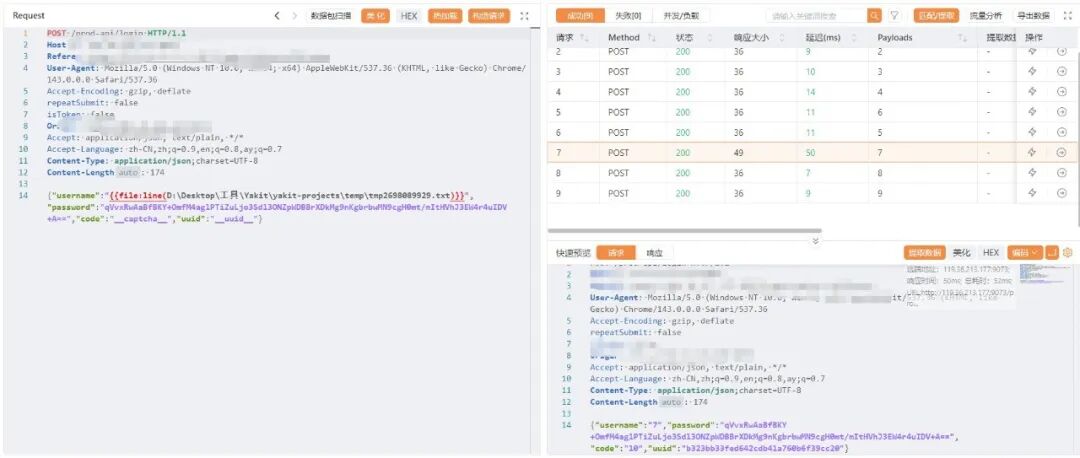Screen dimensions: 1080x458
Task: Focus the keyword search input field
Action: pos(816,15)
